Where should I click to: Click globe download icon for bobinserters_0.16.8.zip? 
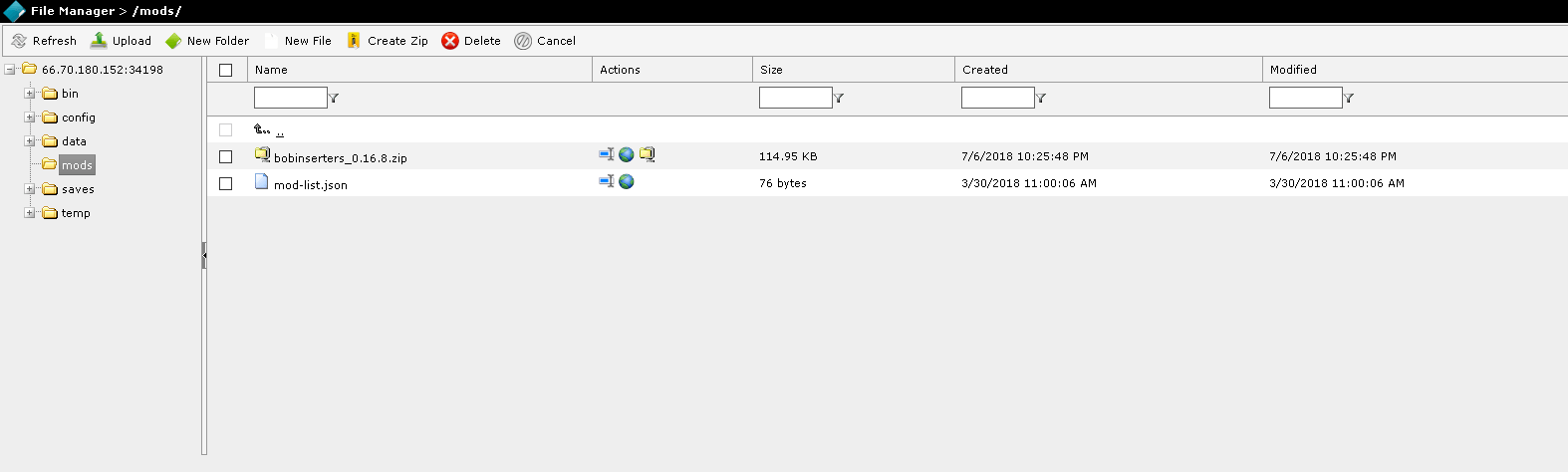(x=627, y=154)
